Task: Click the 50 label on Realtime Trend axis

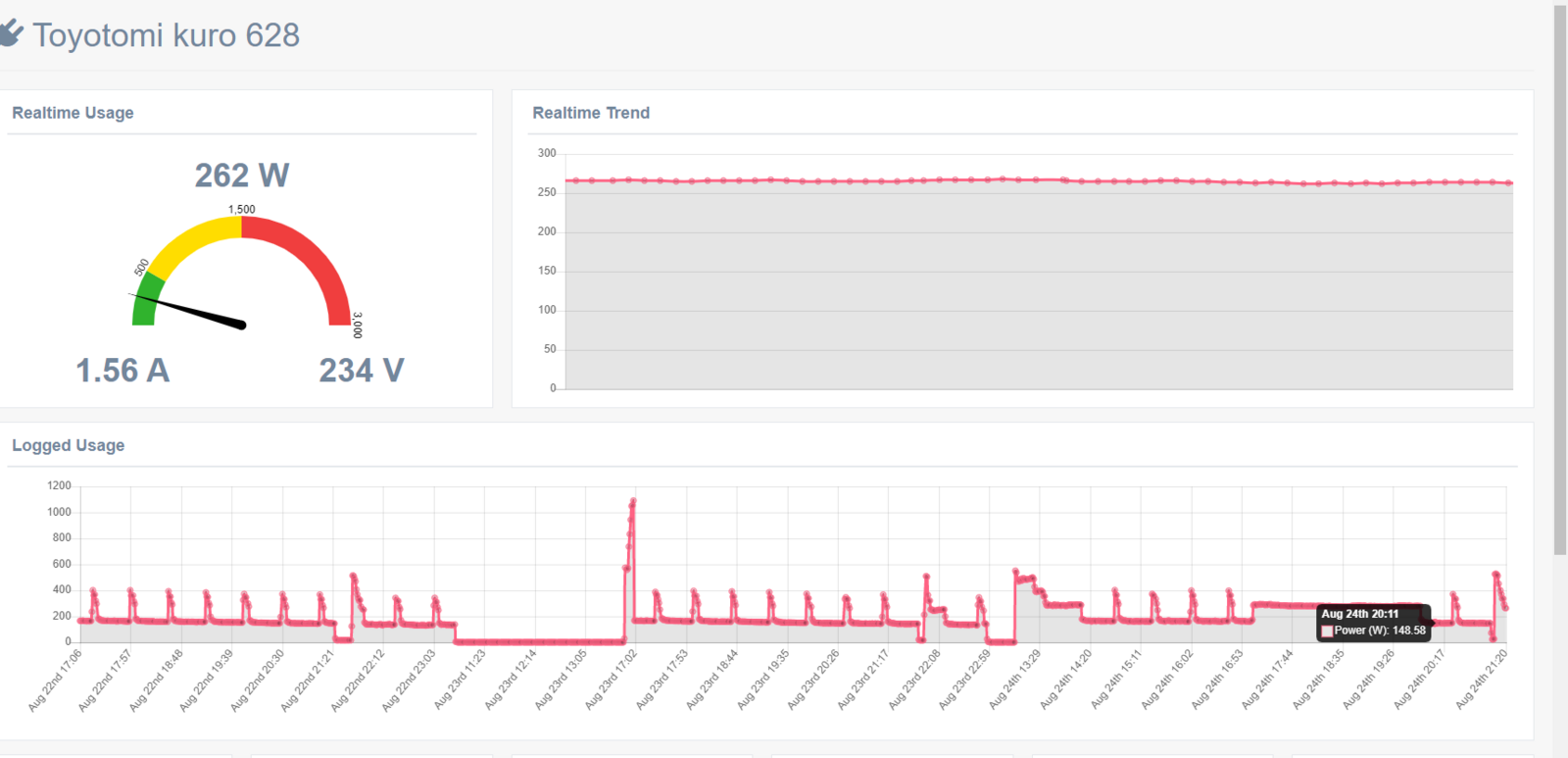Action: 550,349
